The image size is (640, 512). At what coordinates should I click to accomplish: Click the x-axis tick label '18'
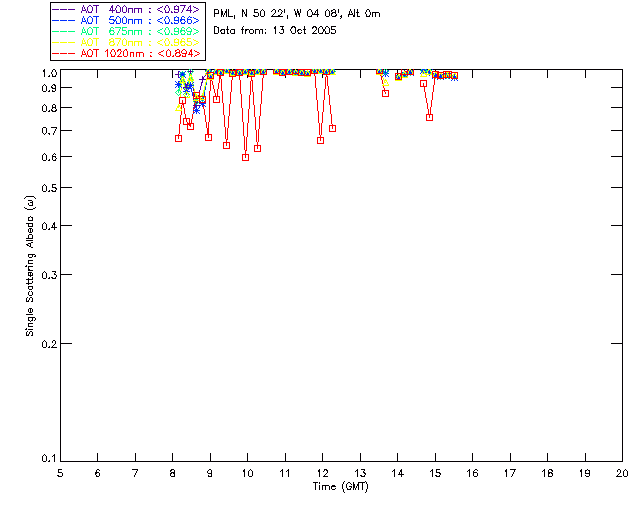pyautogui.click(x=547, y=473)
